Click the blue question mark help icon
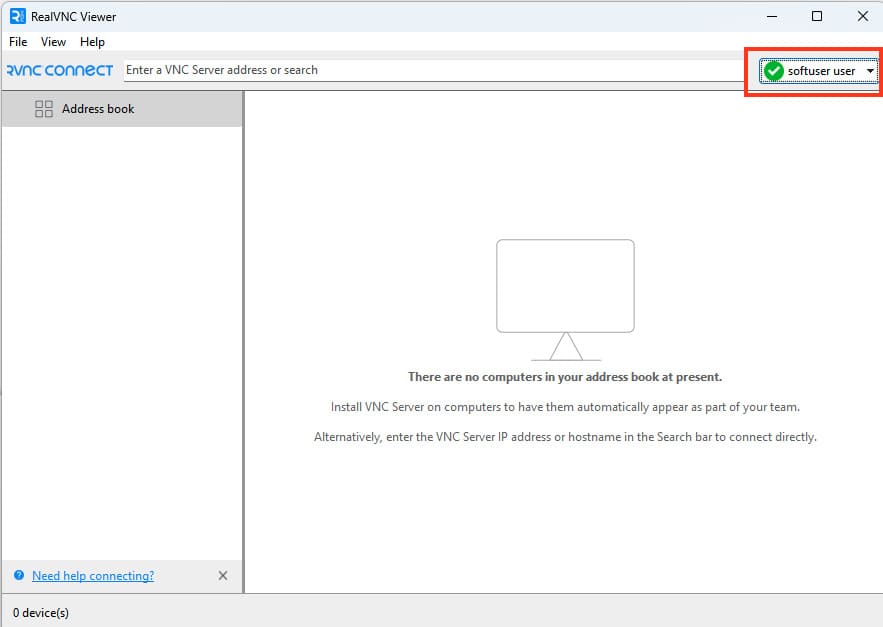883x627 pixels. point(19,576)
